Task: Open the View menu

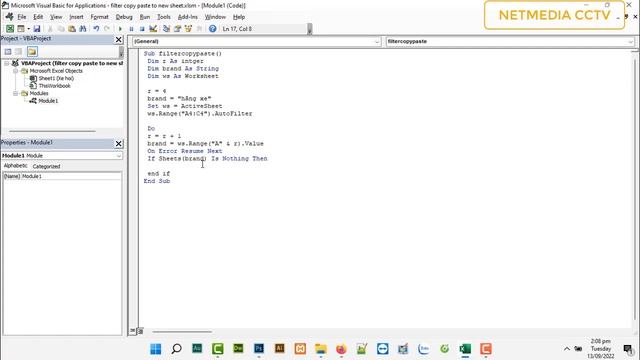Action: [x=56, y=17]
